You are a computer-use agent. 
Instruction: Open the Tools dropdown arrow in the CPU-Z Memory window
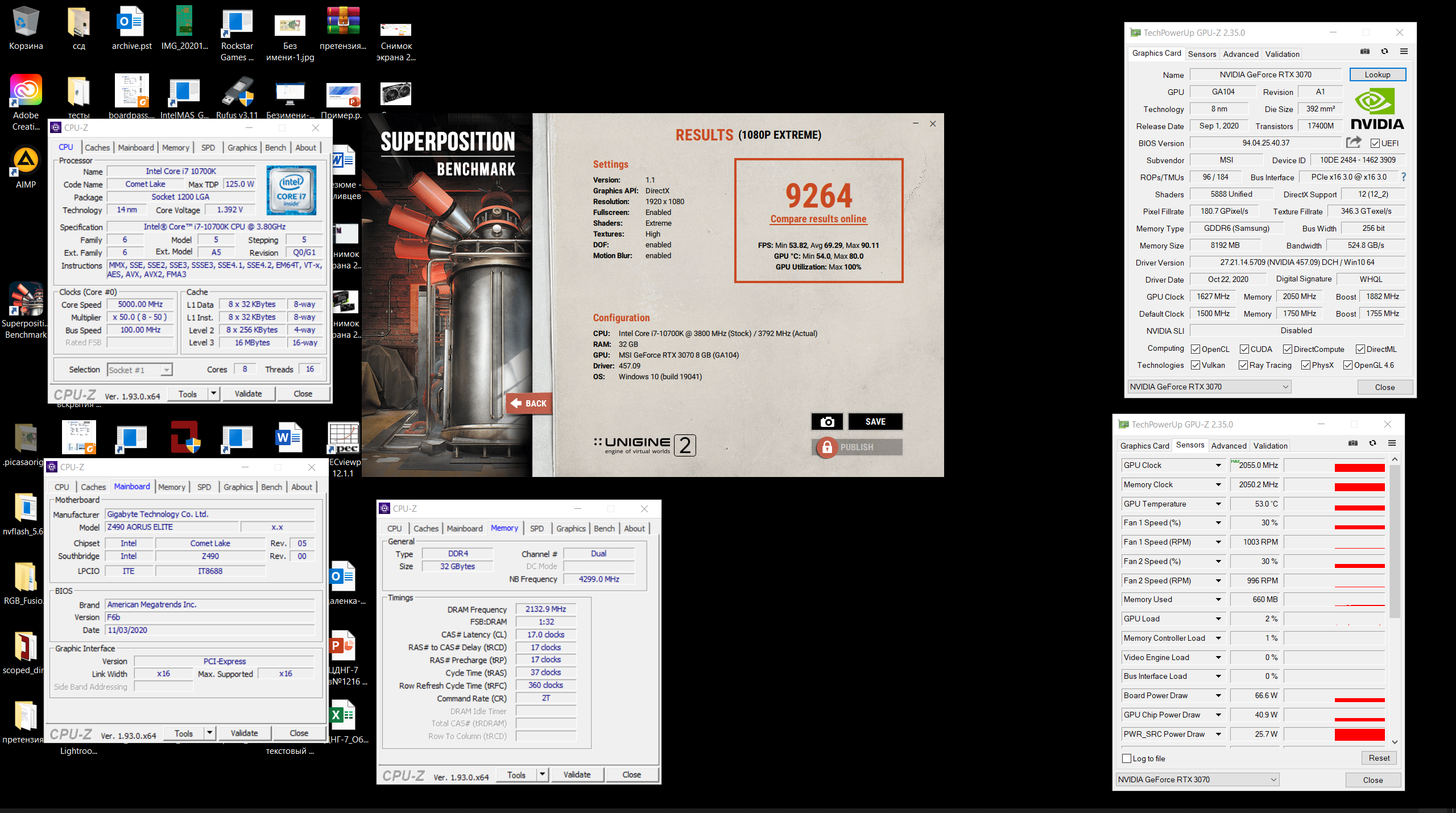[542, 774]
